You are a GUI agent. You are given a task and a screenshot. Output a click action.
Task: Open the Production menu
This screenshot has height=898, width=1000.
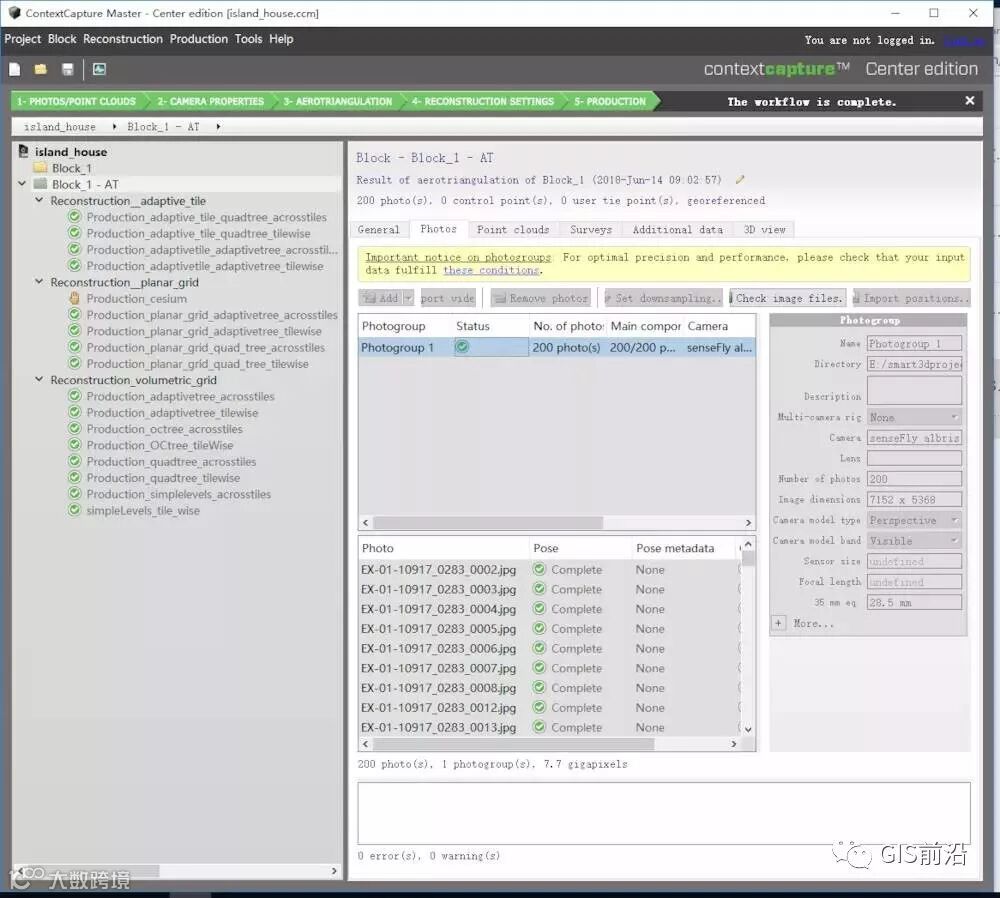[198, 39]
